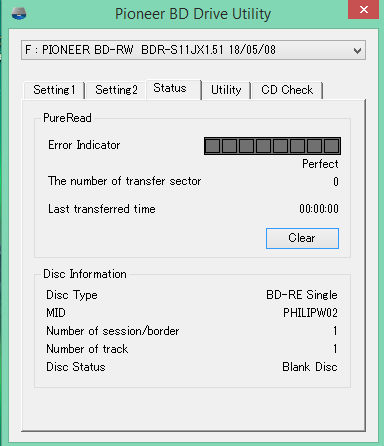The height and width of the screenshot is (446, 384).
Task: Click the PHILIPW02 MID value
Action: coord(310,313)
